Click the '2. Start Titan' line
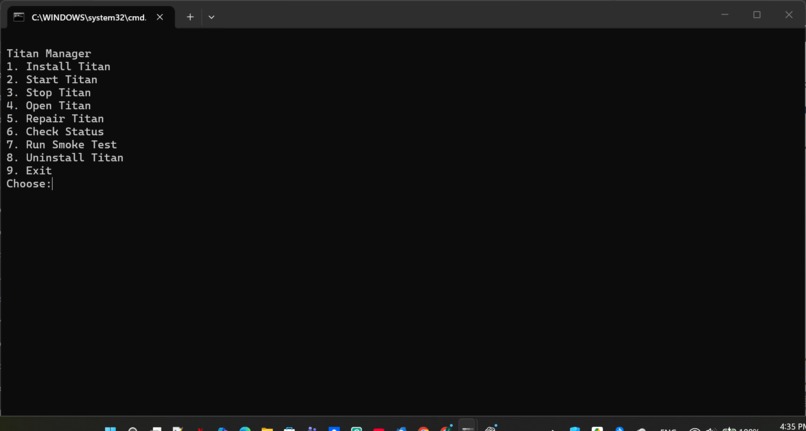The width and height of the screenshot is (806, 431). [52, 80]
